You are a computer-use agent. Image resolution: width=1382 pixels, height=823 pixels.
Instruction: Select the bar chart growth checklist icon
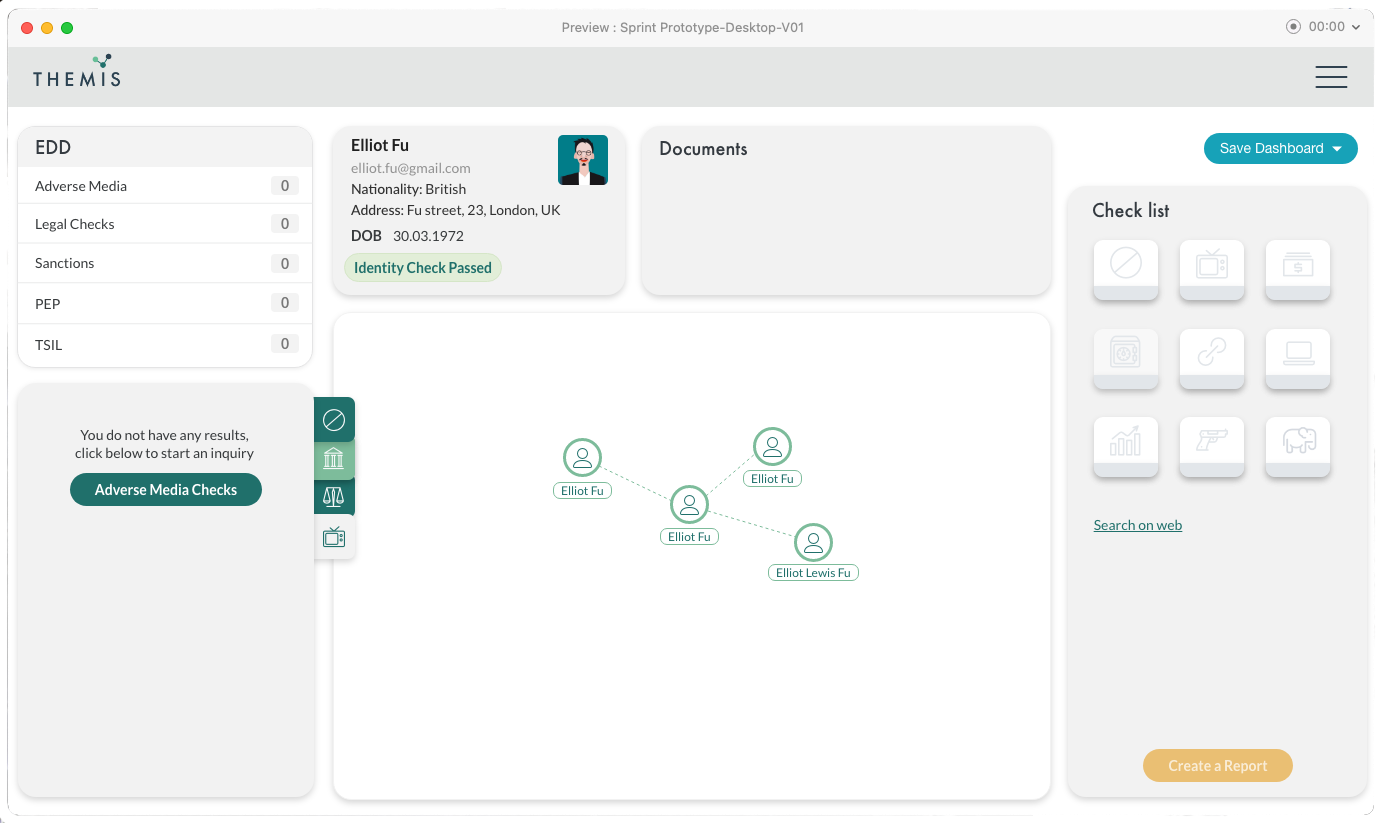pos(1125,442)
